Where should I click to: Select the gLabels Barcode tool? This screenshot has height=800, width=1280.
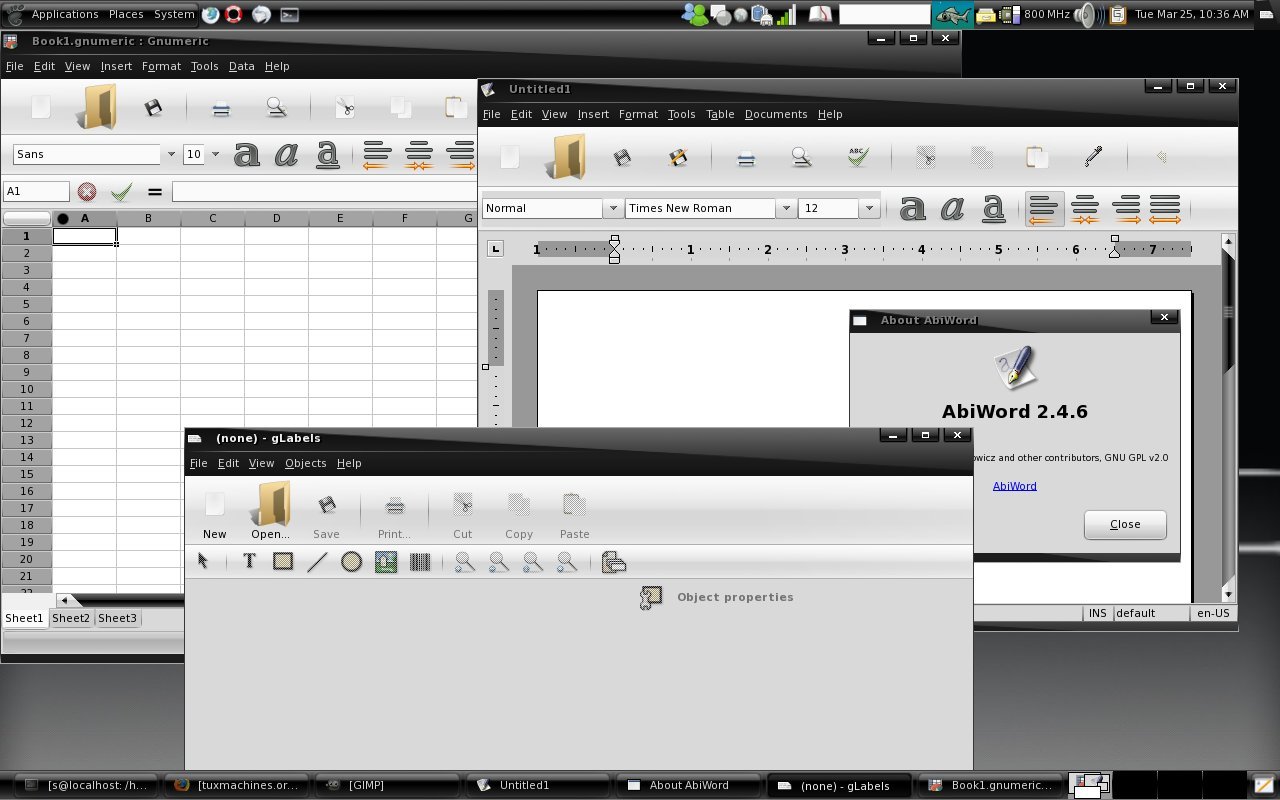pos(420,562)
